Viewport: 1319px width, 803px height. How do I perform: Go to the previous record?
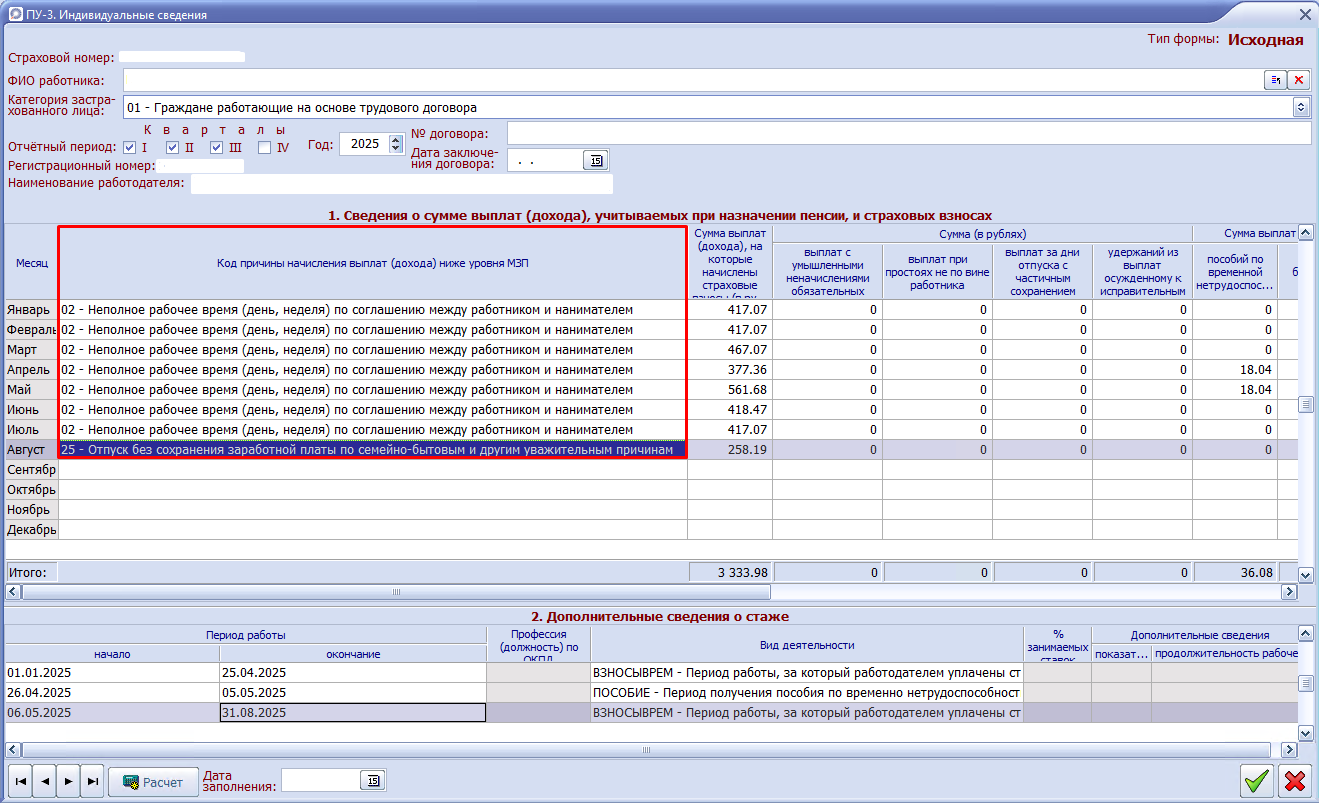(44, 782)
